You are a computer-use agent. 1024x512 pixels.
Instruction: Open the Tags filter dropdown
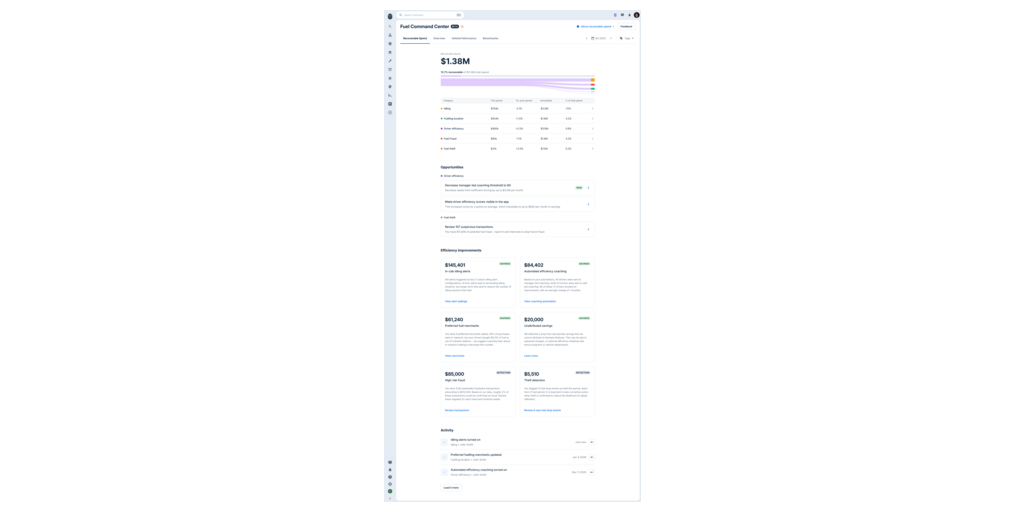[626, 39]
